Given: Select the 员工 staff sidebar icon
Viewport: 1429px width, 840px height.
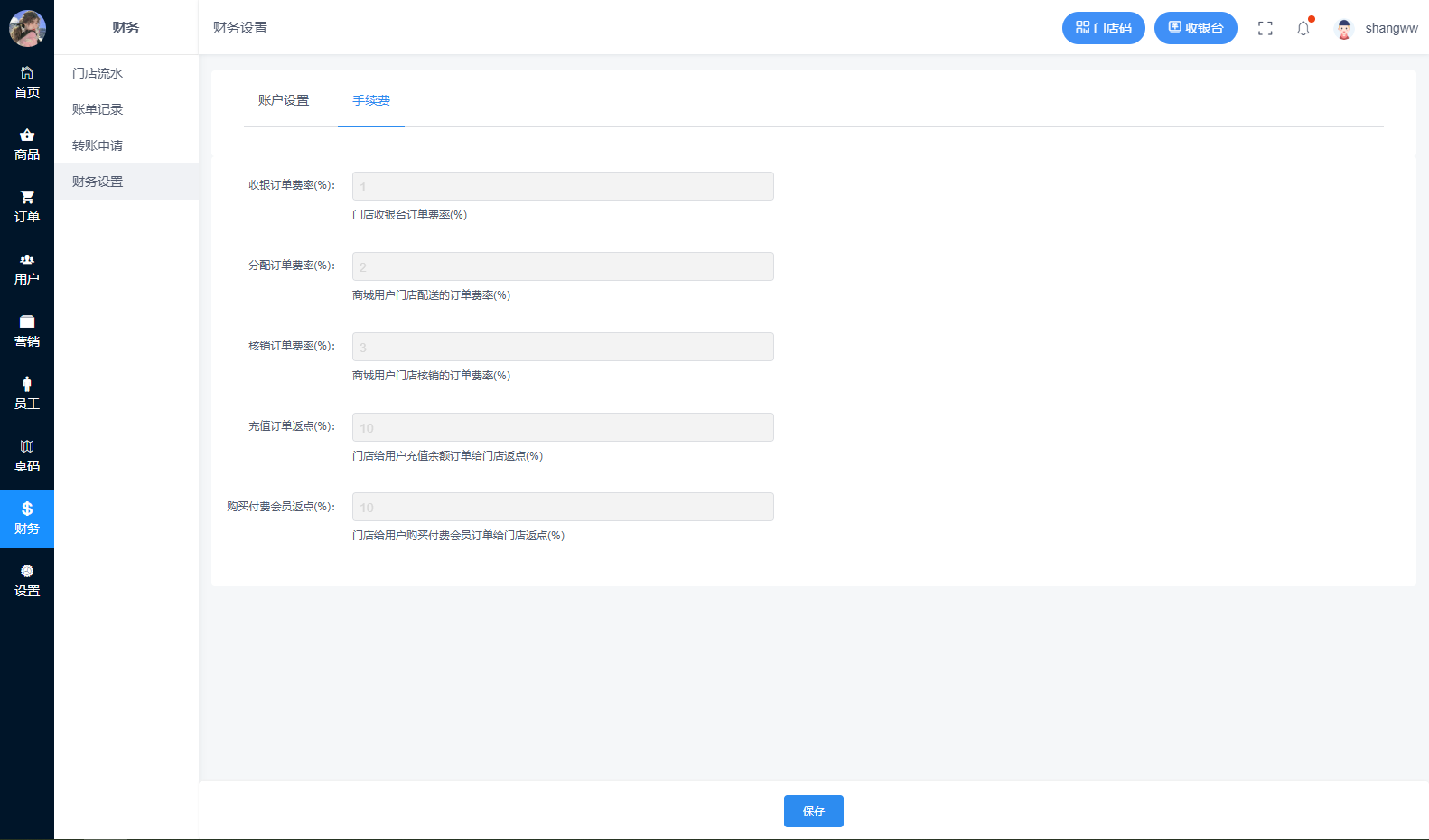Looking at the screenshot, I should pyautogui.click(x=27, y=385).
